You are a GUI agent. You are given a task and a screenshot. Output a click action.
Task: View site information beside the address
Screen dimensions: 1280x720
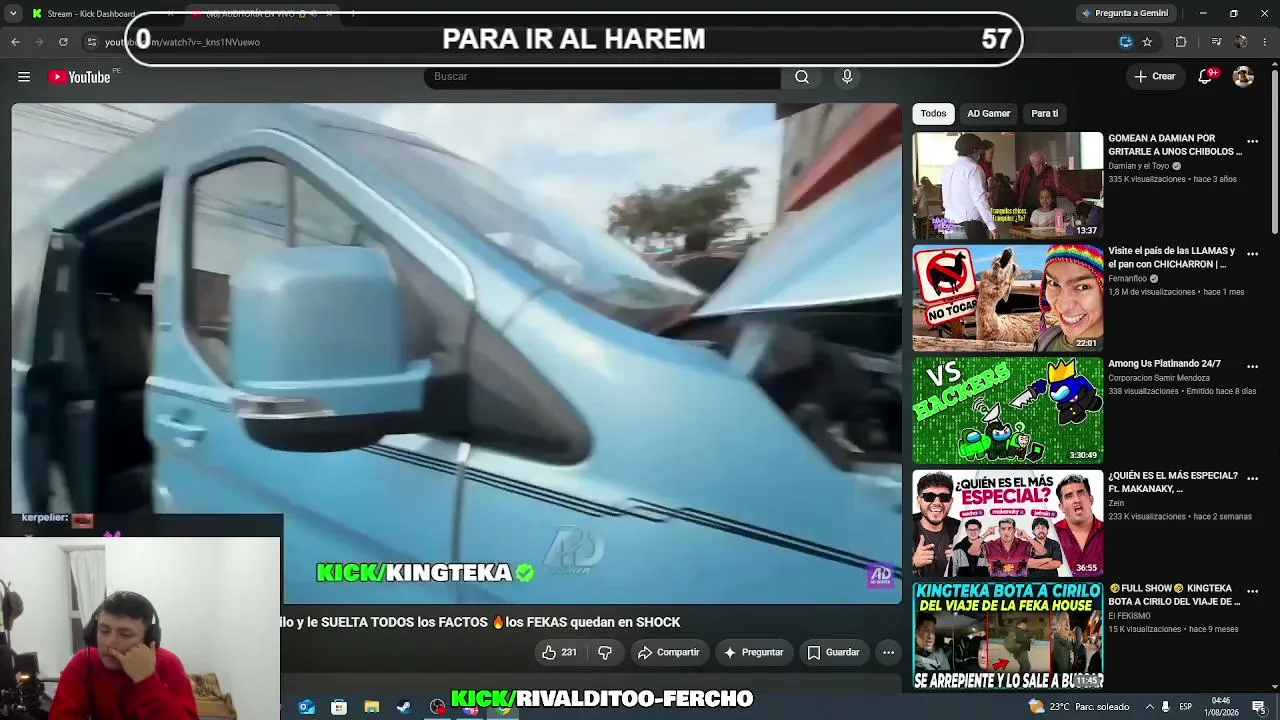[x=91, y=42]
